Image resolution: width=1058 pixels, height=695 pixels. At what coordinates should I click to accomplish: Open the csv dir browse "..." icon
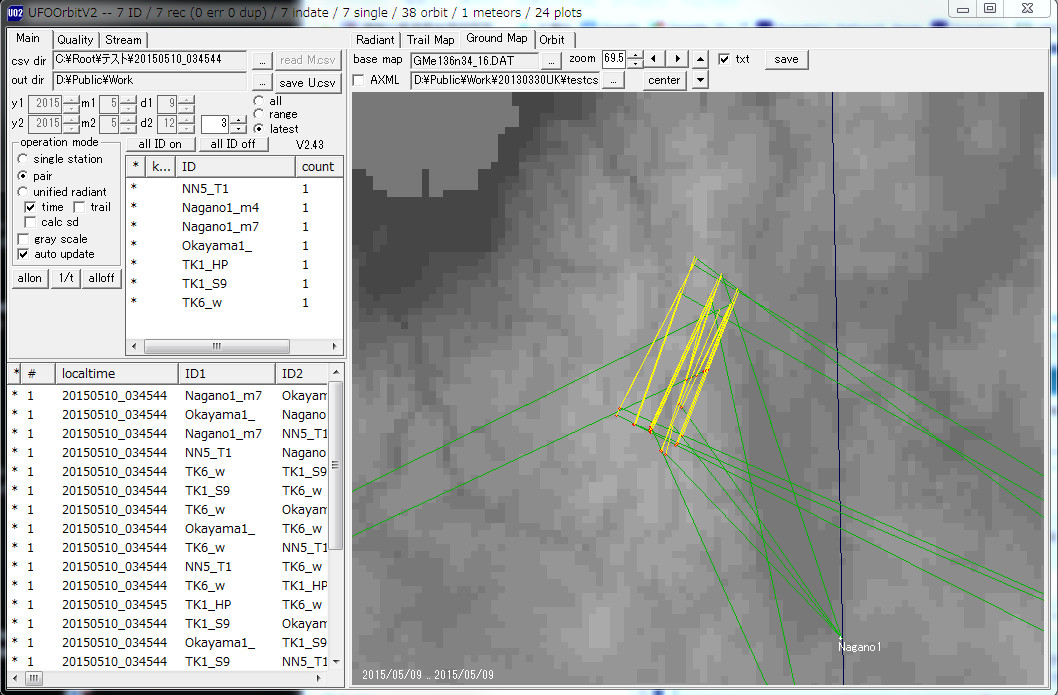click(262, 60)
